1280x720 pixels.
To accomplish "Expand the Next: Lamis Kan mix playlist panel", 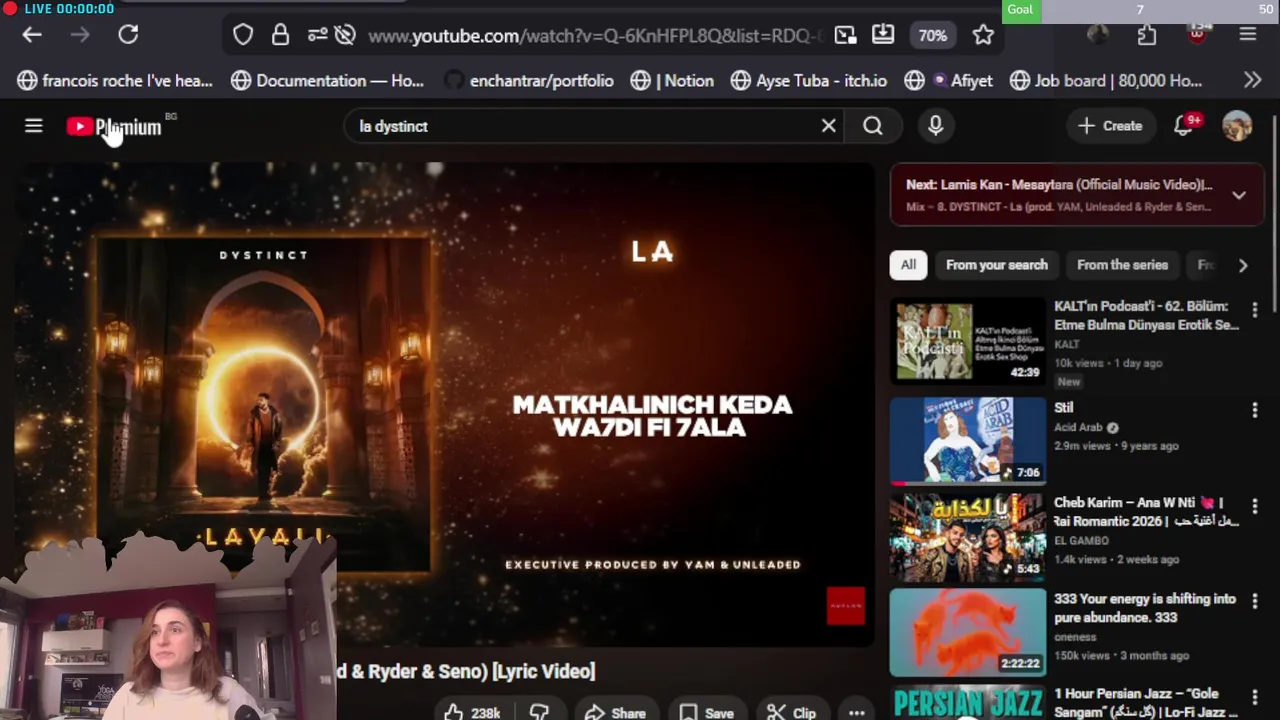I will [x=1239, y=196].
